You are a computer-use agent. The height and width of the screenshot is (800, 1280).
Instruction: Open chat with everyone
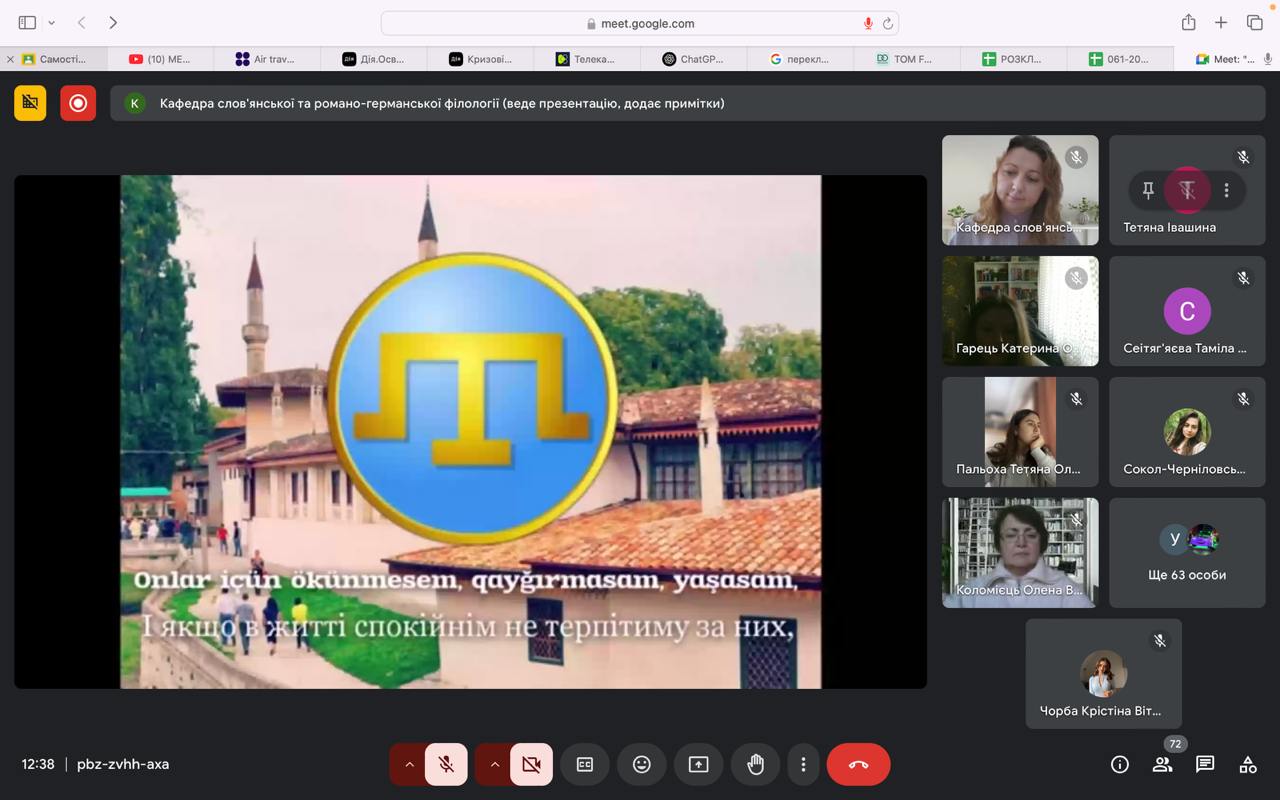point(1205,764)
